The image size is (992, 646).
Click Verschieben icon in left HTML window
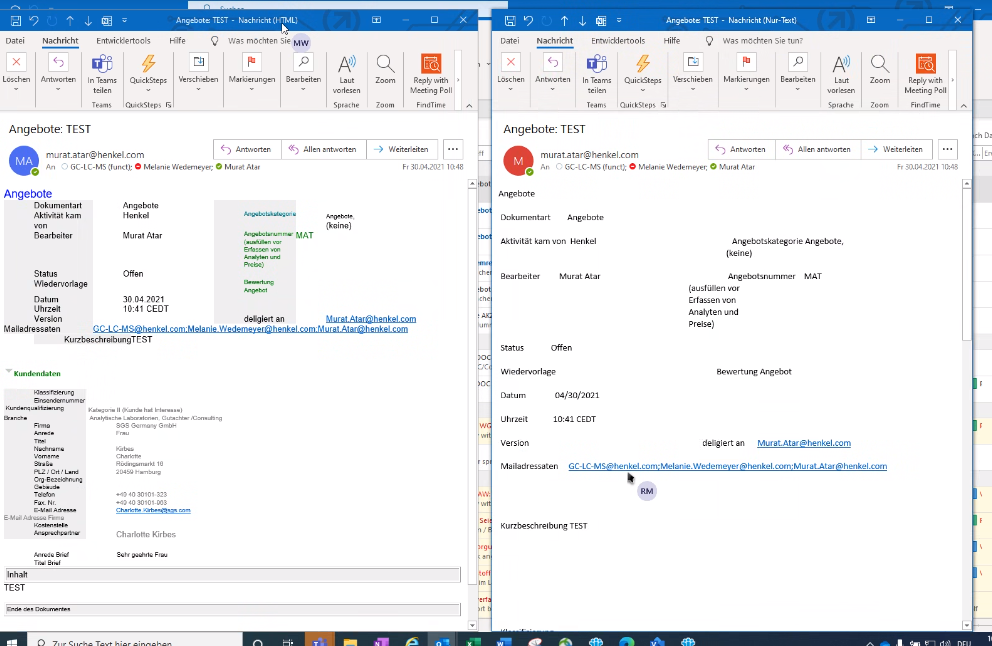click(x=199, y=62)
